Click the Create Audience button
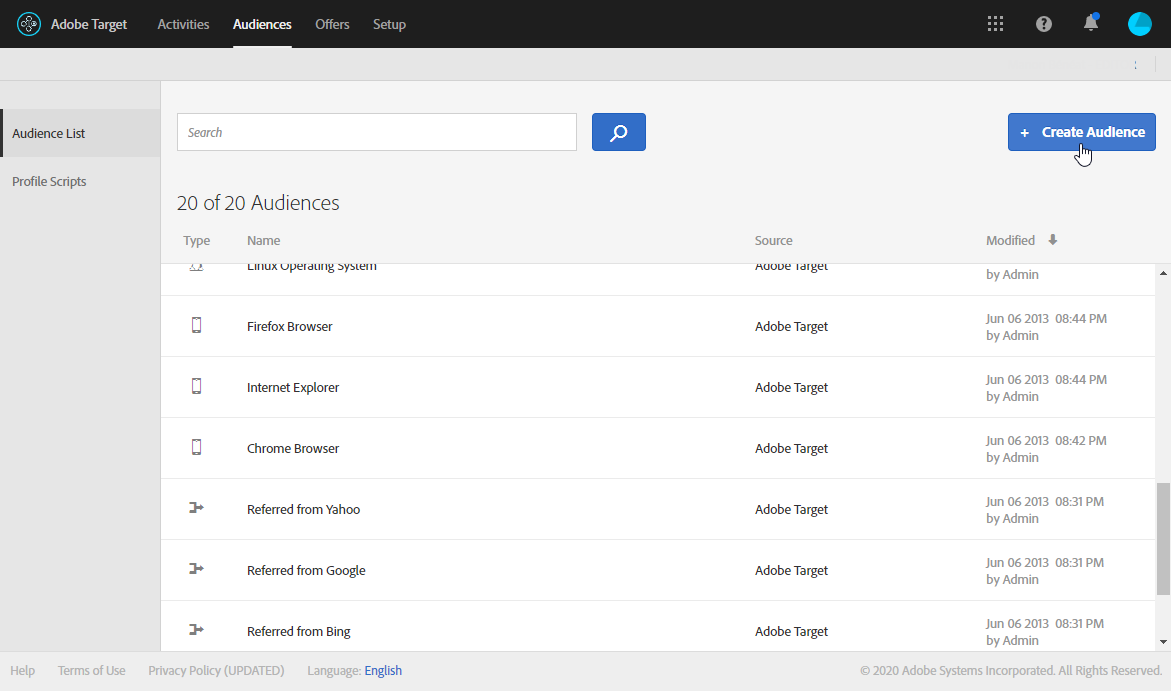1171x691 pixels. pyautogui.click(x=1081, y=132)
